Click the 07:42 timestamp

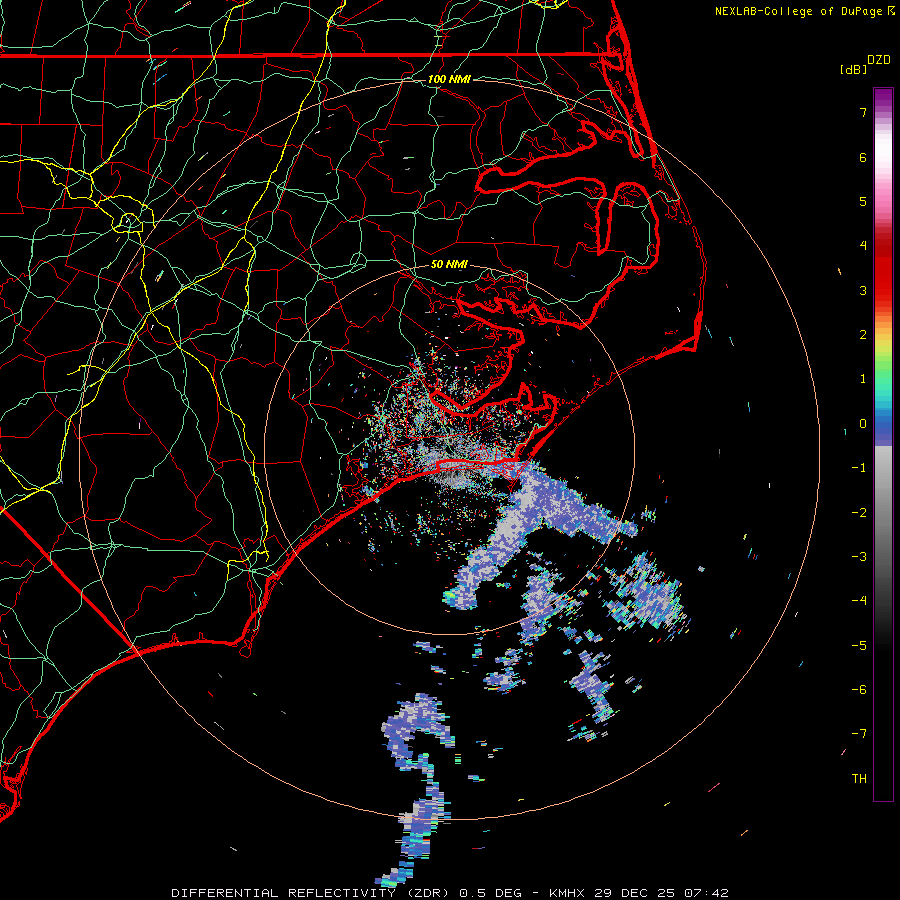click(x=706, y=893)
